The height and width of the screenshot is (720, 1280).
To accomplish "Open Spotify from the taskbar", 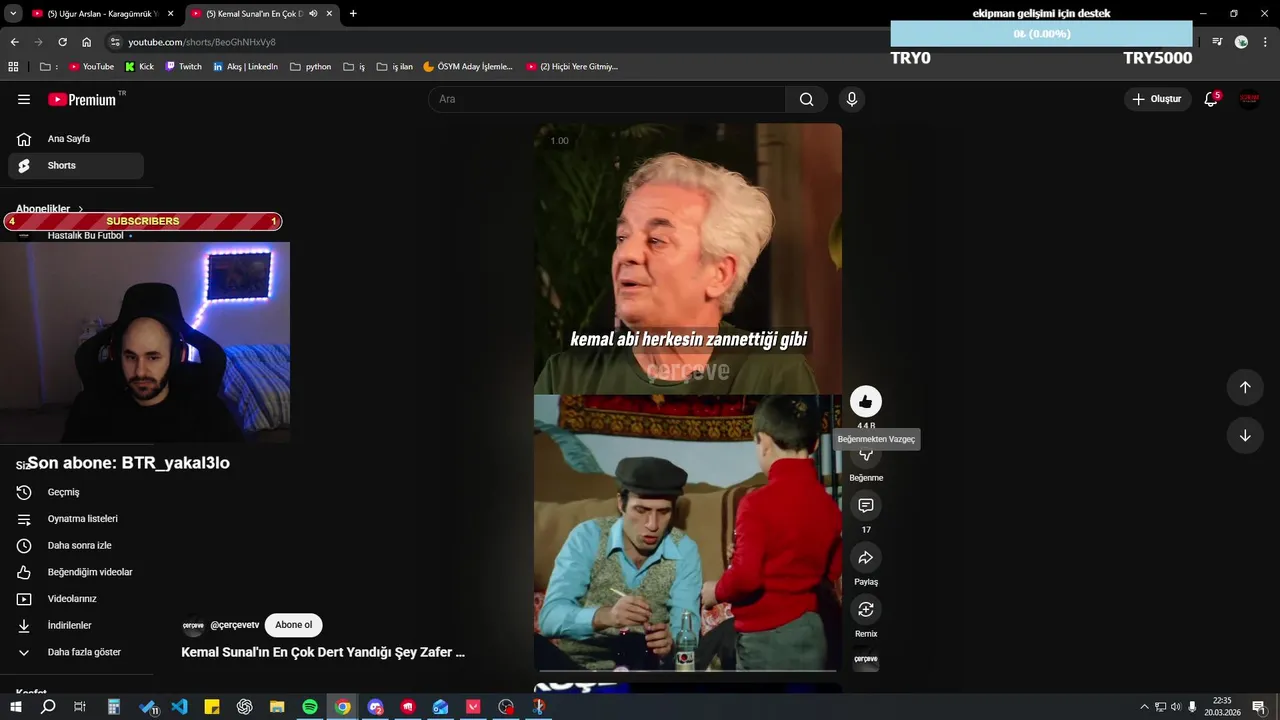I will [x=310, y=707].
